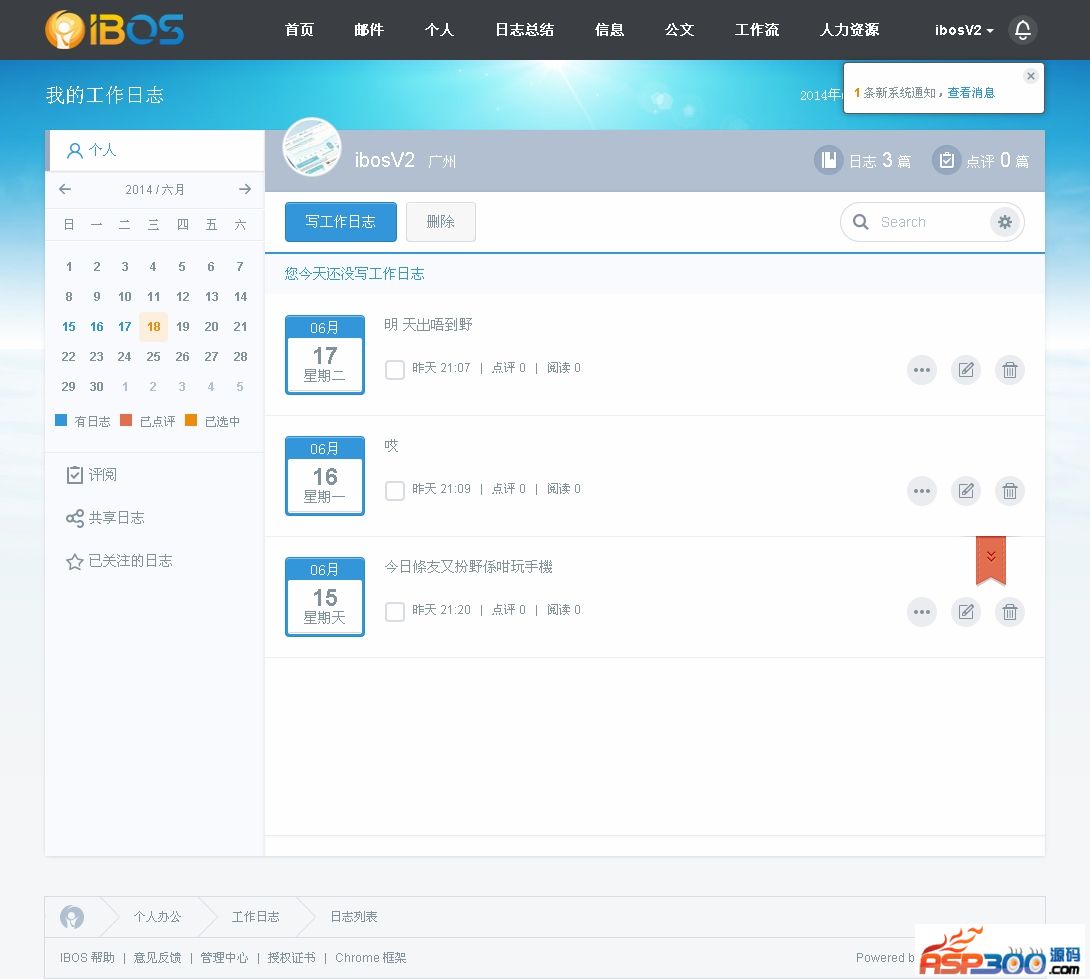Viewport: 1090px width, 979px height.
Task: Open the 公文 nav item
Action: pos(680,30)
